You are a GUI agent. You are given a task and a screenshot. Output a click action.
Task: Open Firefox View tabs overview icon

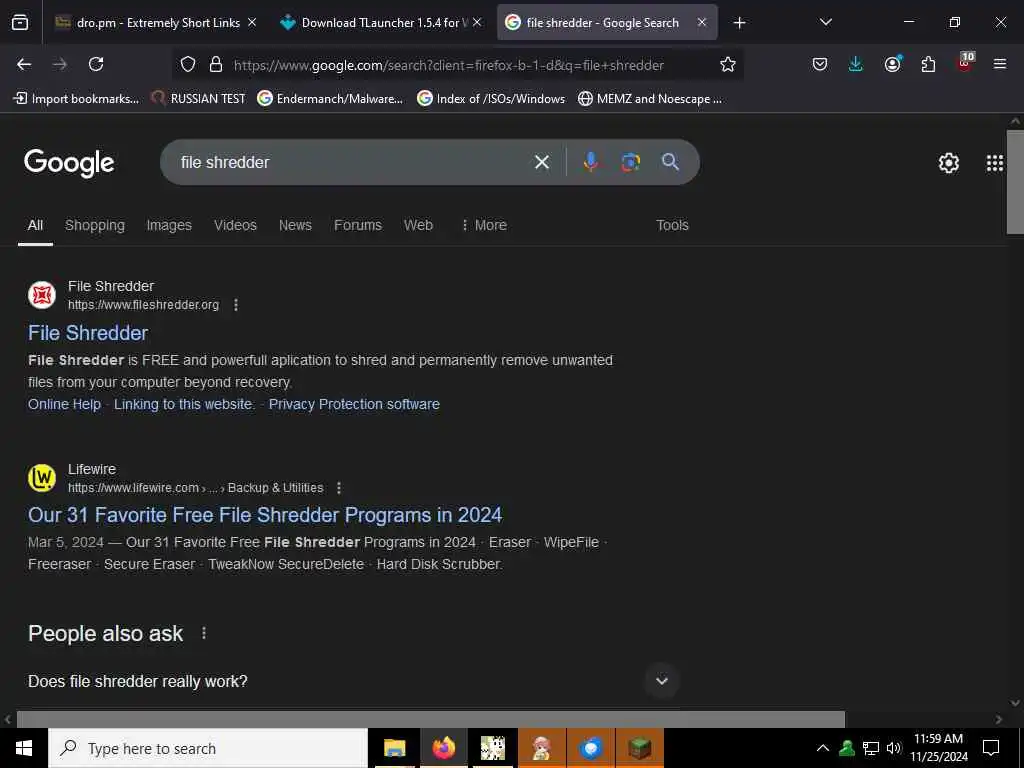pyautogui.click(x=20, y=23)
